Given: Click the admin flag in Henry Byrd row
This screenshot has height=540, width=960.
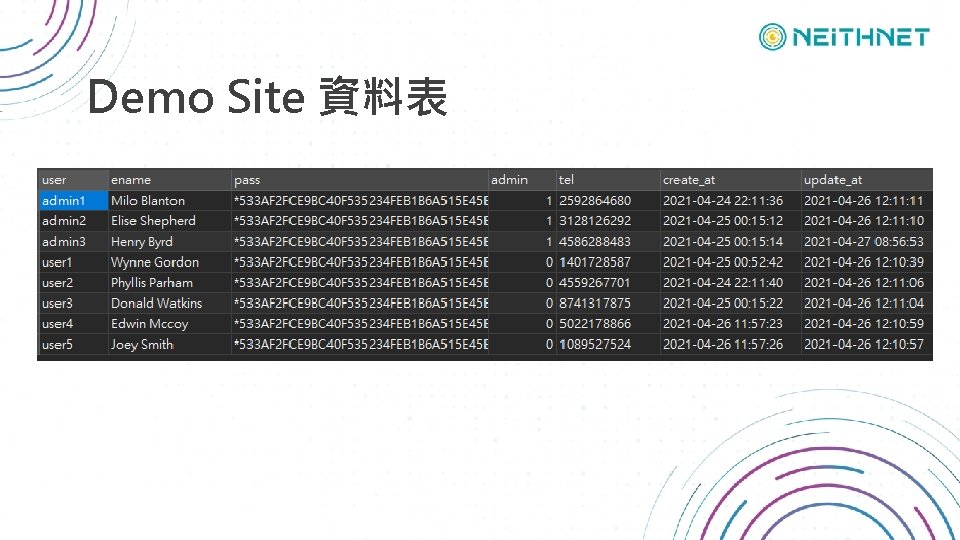Looking at the screenshot, I should tap(549, 242).
